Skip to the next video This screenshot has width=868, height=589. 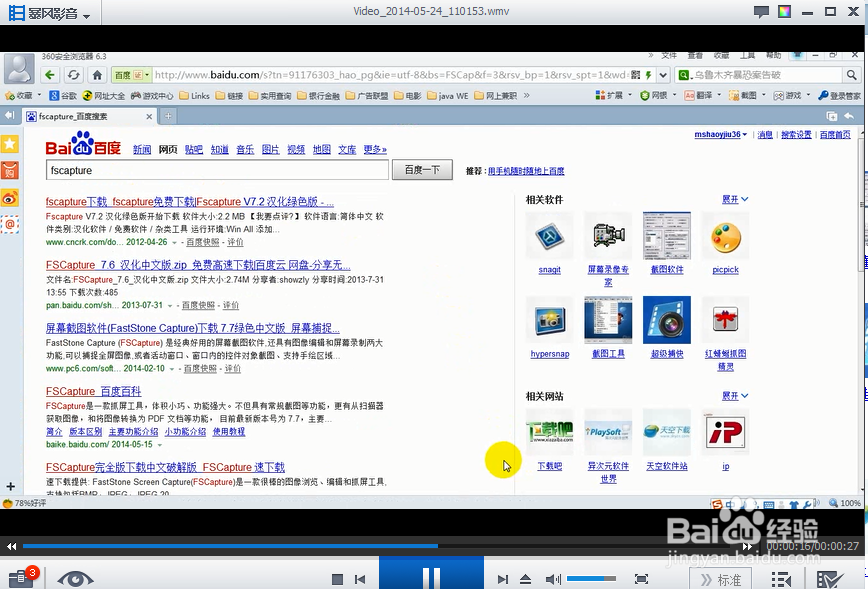(502, 579)
